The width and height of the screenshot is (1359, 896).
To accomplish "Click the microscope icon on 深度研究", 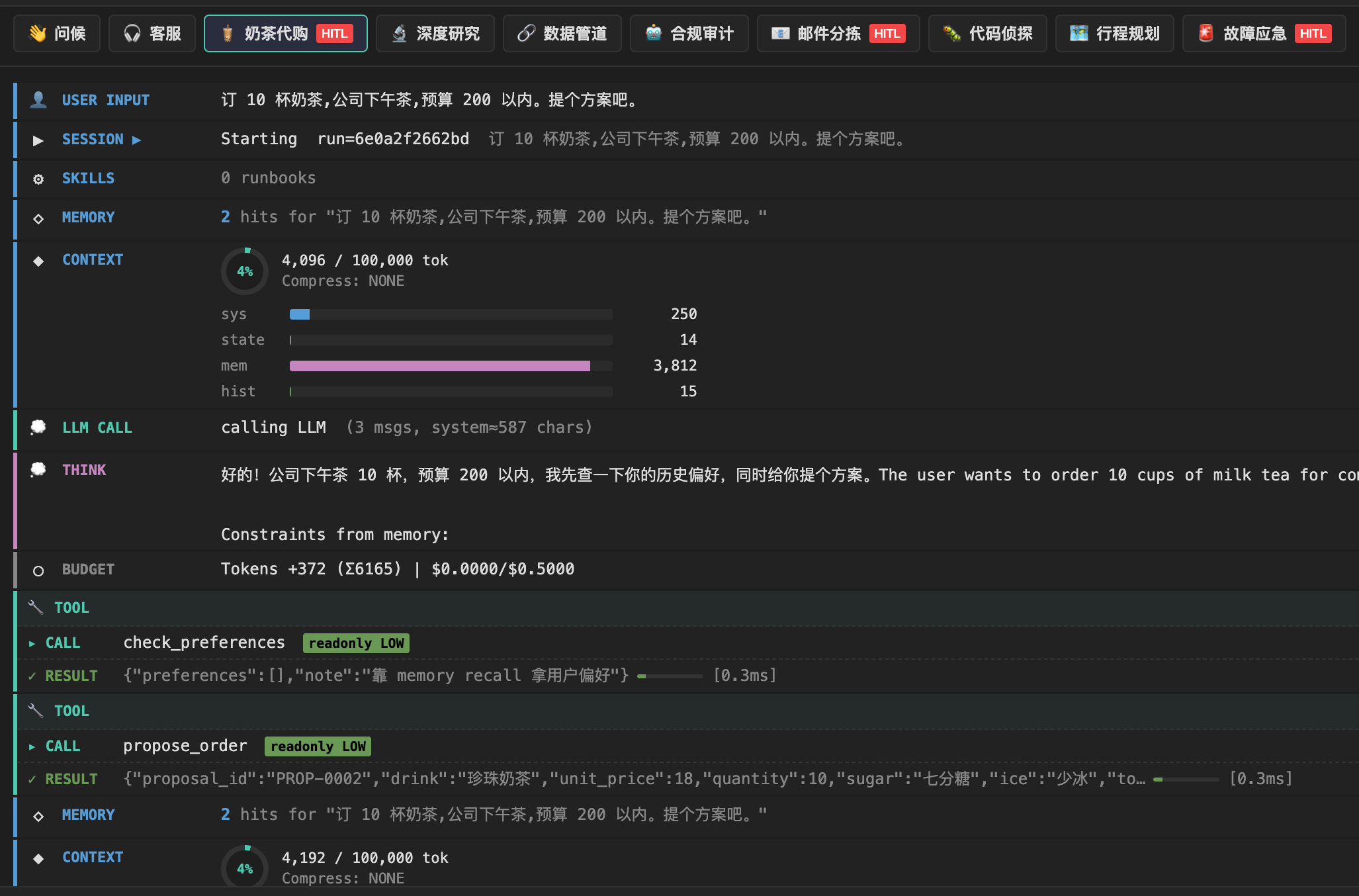I will point(400,33).
